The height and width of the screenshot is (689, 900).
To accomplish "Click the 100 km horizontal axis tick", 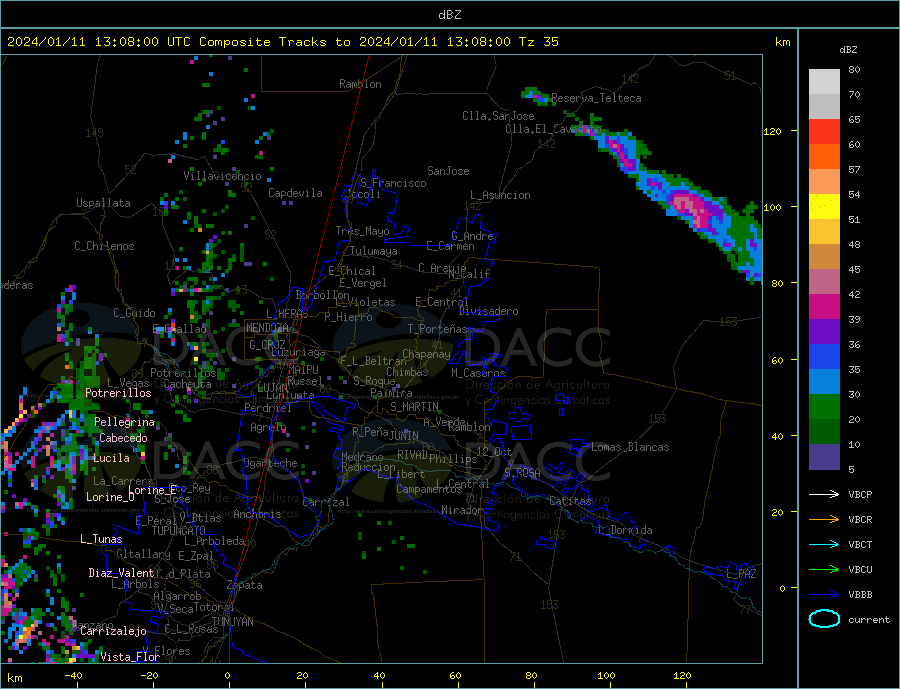I will (x=606, y=676).
